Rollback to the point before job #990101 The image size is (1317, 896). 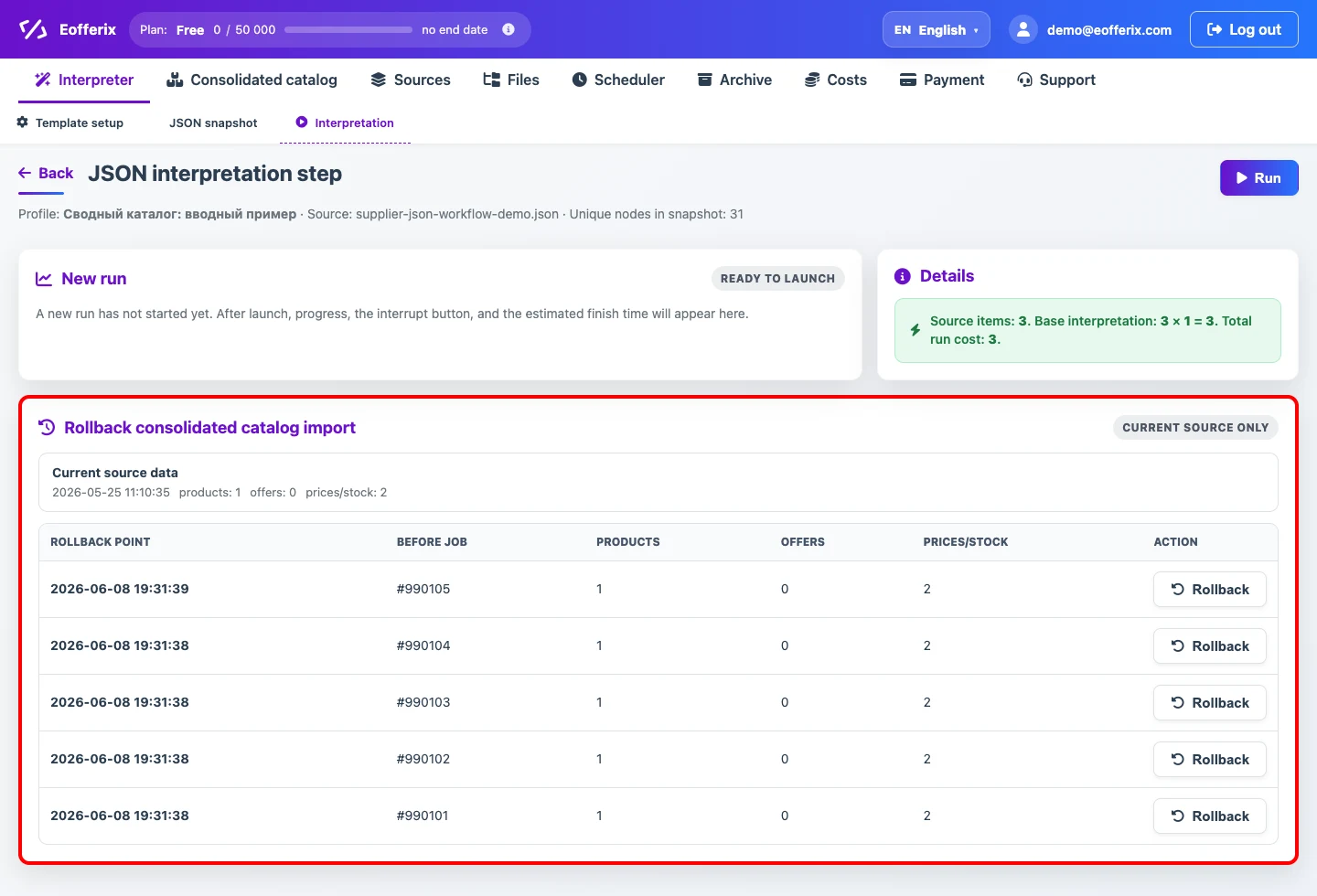[x=1210, y=816]
